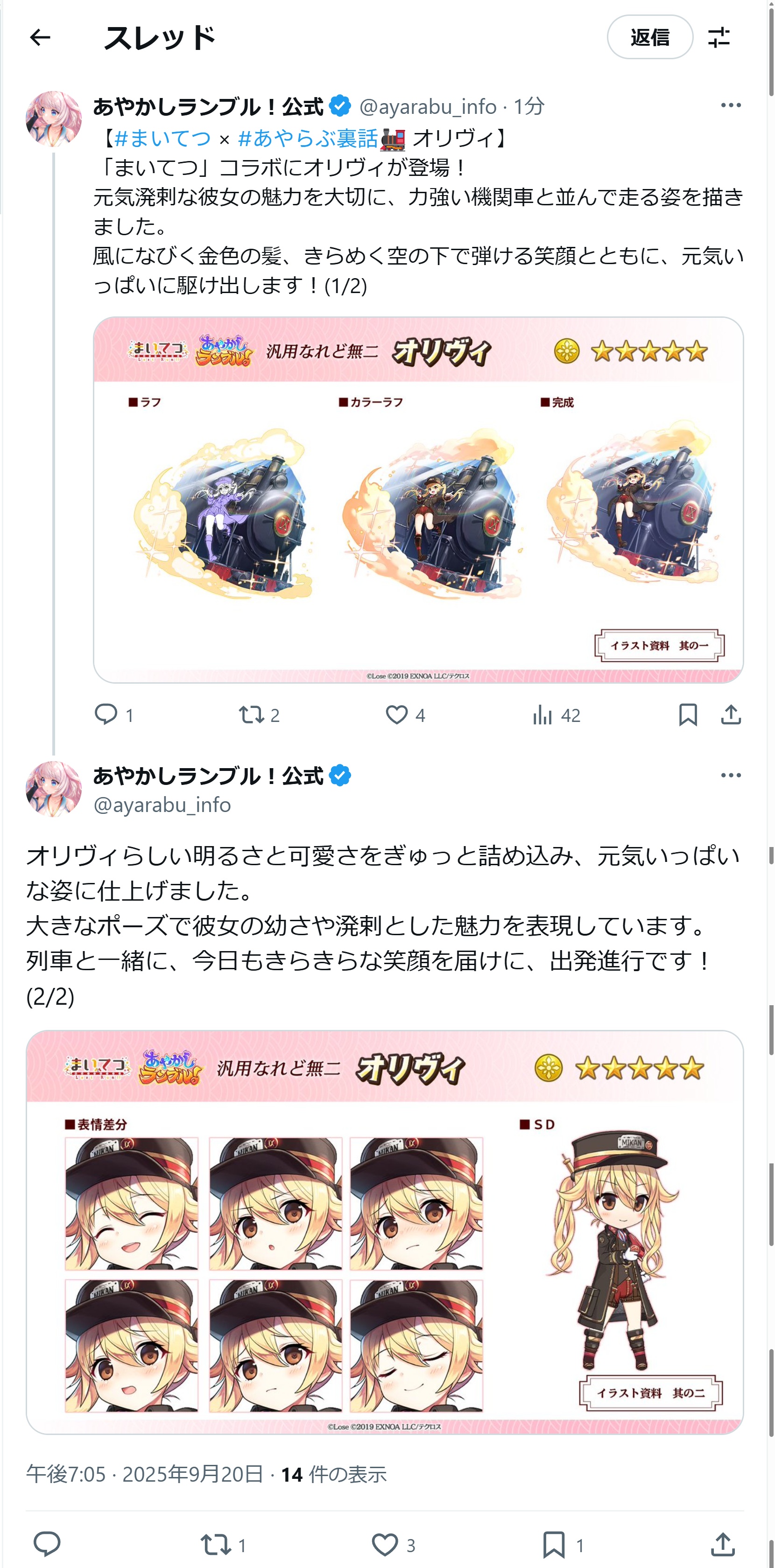View analytics of first post
775x1568 pixels.
coord(557,714)
